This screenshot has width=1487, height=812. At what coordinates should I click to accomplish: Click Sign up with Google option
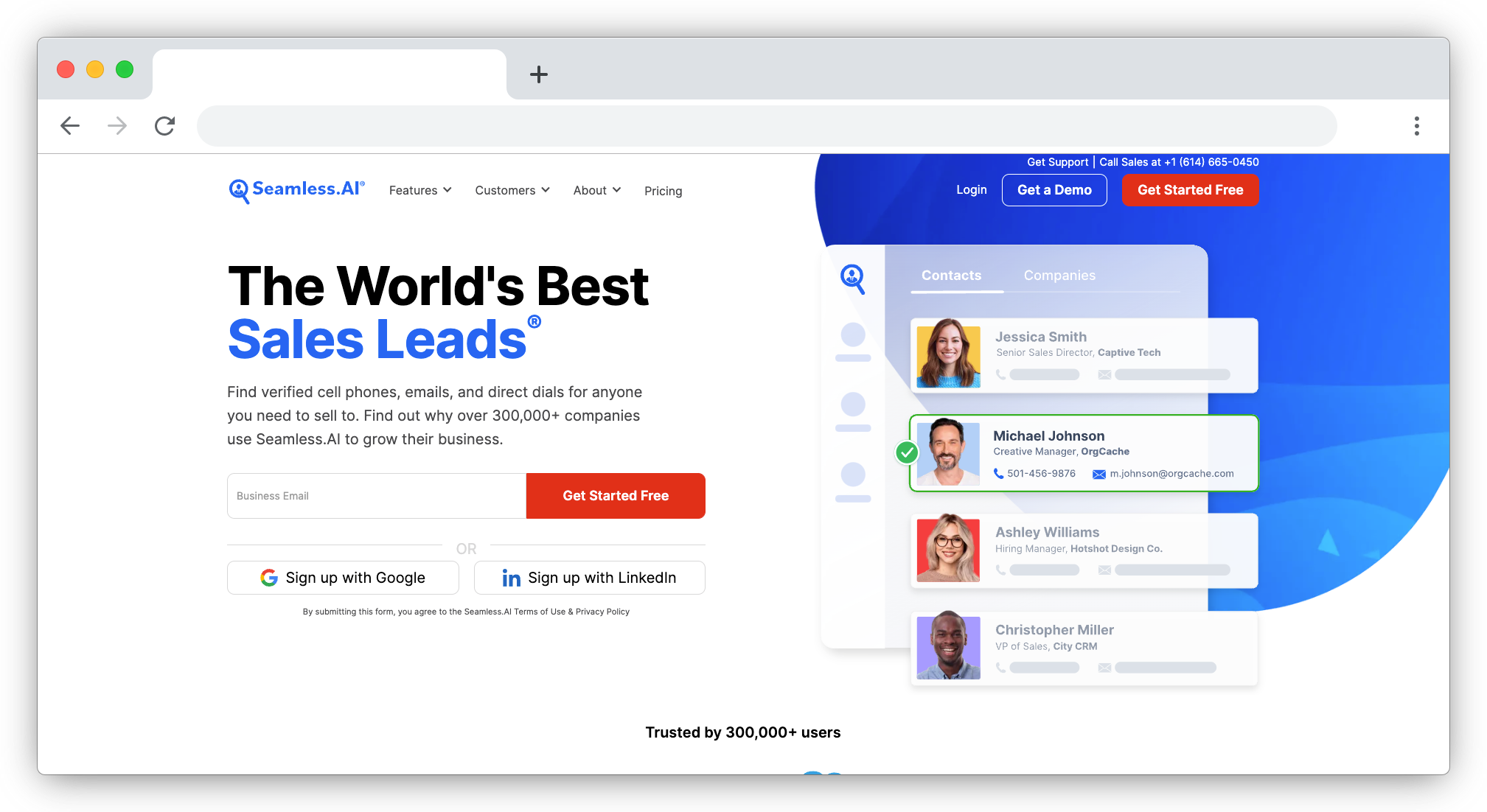coord(343,576)
